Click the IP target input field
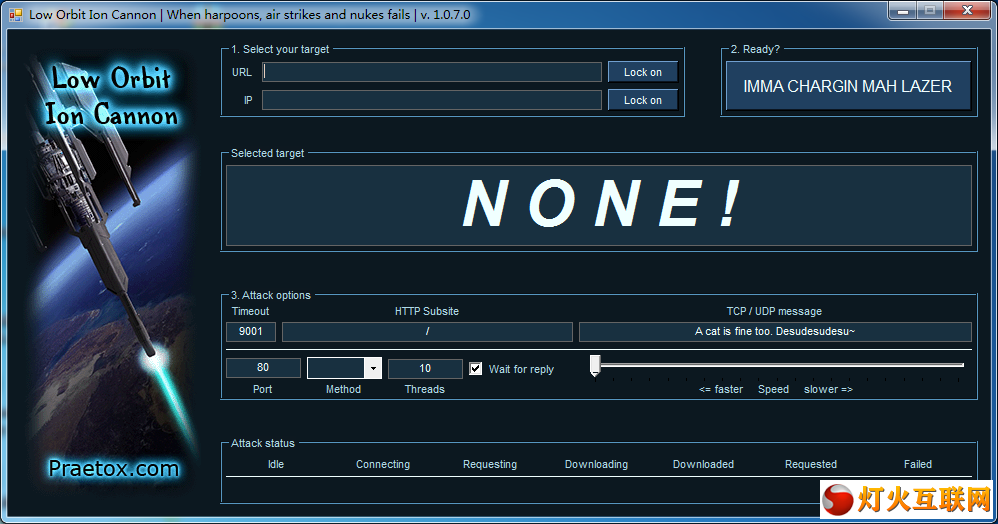The width and height of the screenshot is (998, 524). [x=432, y=100]
